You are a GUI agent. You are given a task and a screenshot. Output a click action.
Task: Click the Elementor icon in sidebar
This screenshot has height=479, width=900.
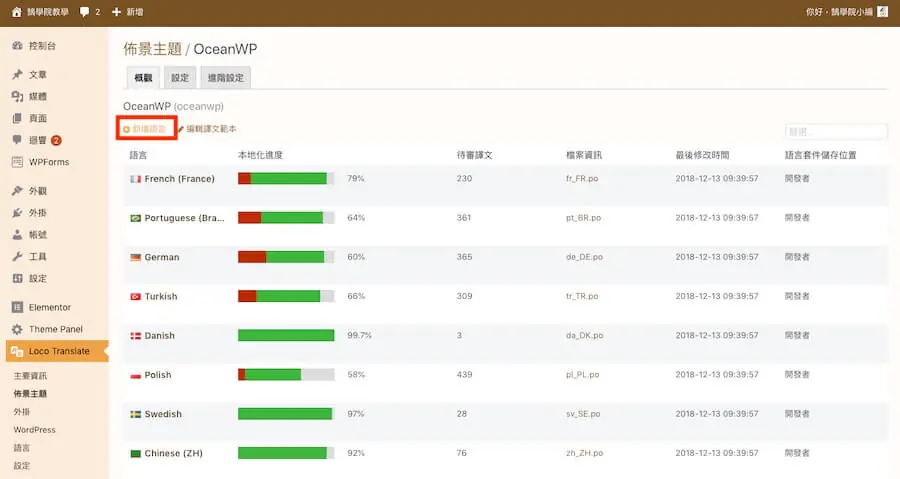pos(17,307)
